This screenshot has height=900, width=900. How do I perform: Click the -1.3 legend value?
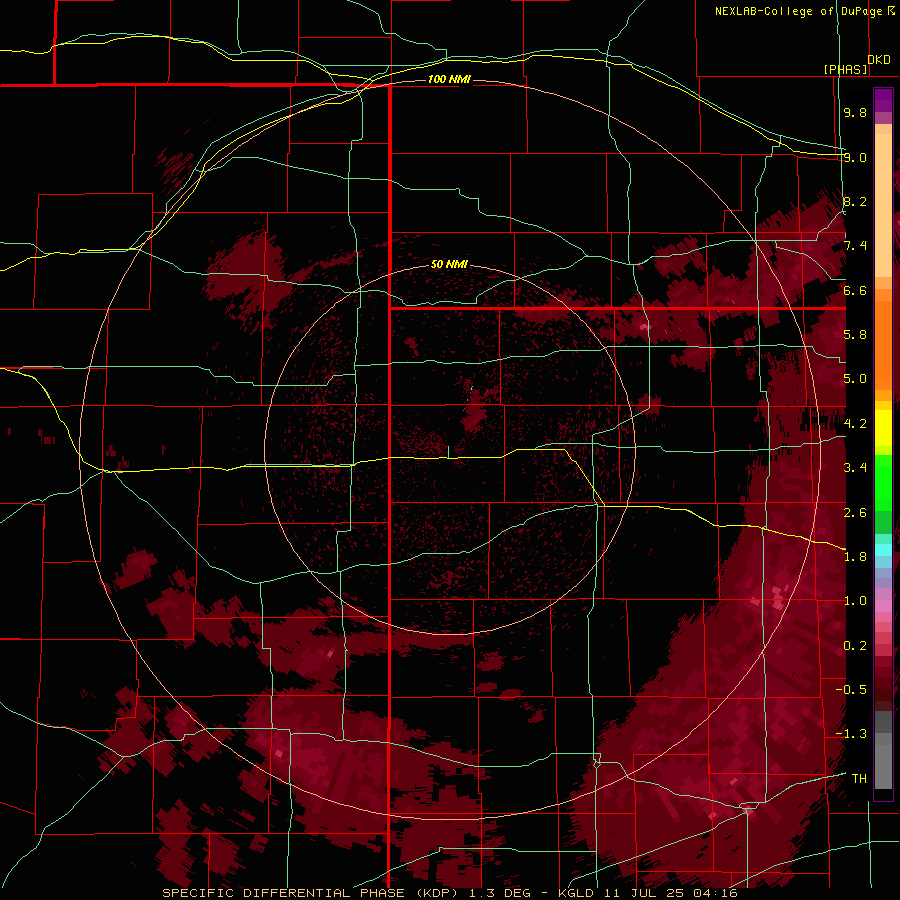click(851, 734)
